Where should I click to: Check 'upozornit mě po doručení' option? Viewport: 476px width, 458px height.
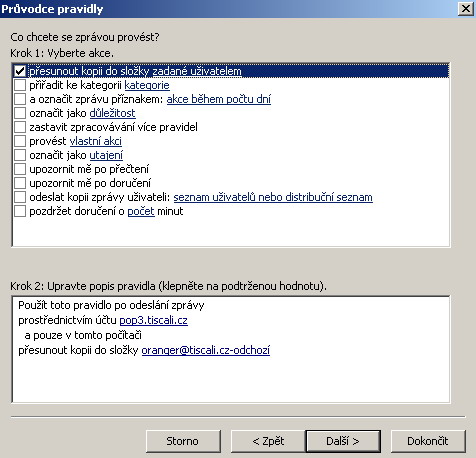pyautogui.click(x=20, y=183)
